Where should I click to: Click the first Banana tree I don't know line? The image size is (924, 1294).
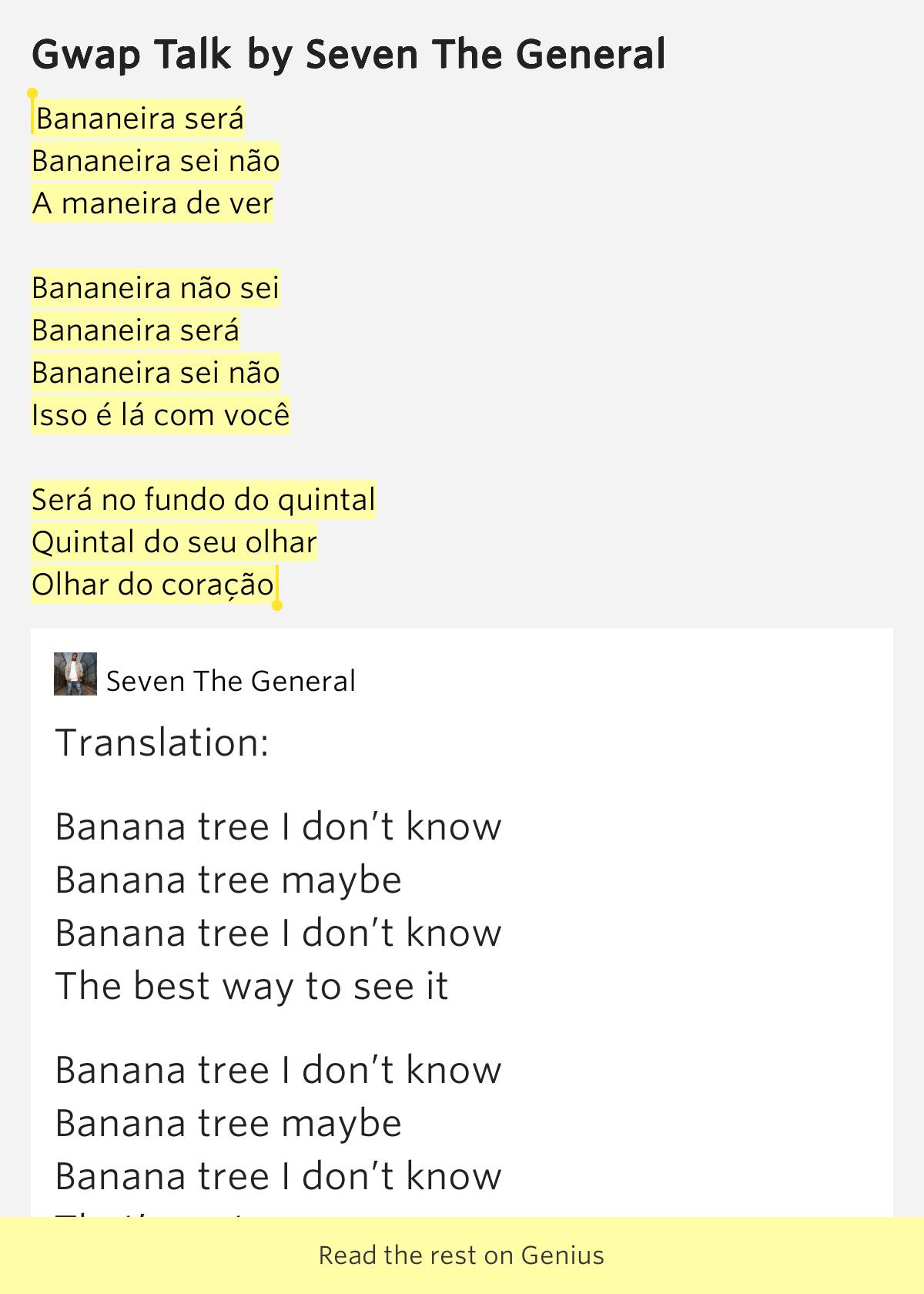279,827
